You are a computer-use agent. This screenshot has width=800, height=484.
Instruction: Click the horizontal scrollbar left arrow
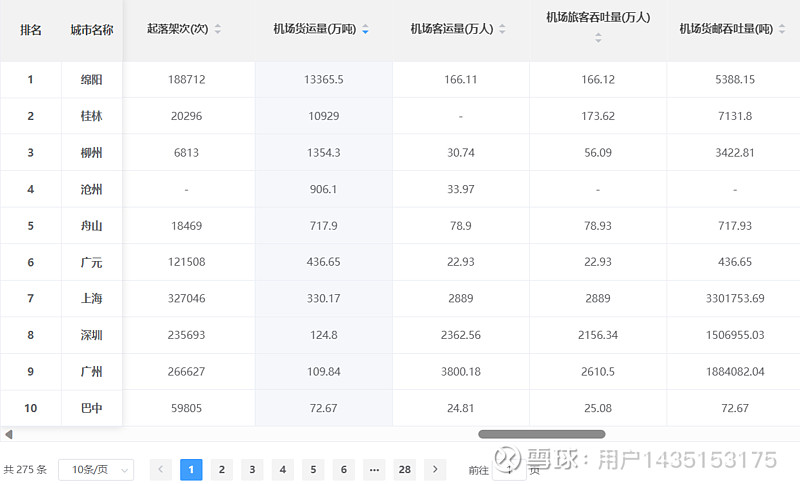(x=8, y=435)
